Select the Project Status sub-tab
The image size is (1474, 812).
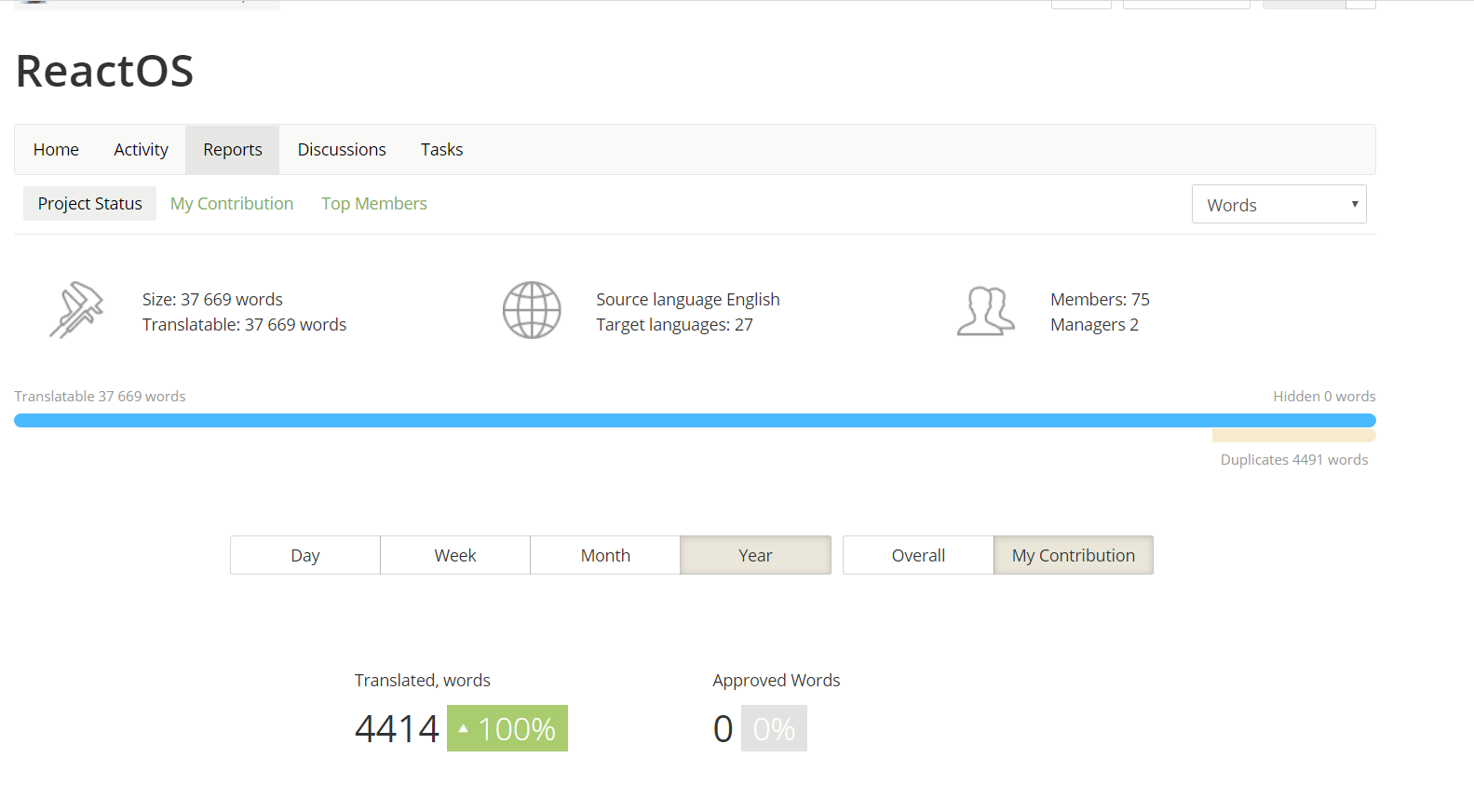pyautogui.click(x=90, y=204)
